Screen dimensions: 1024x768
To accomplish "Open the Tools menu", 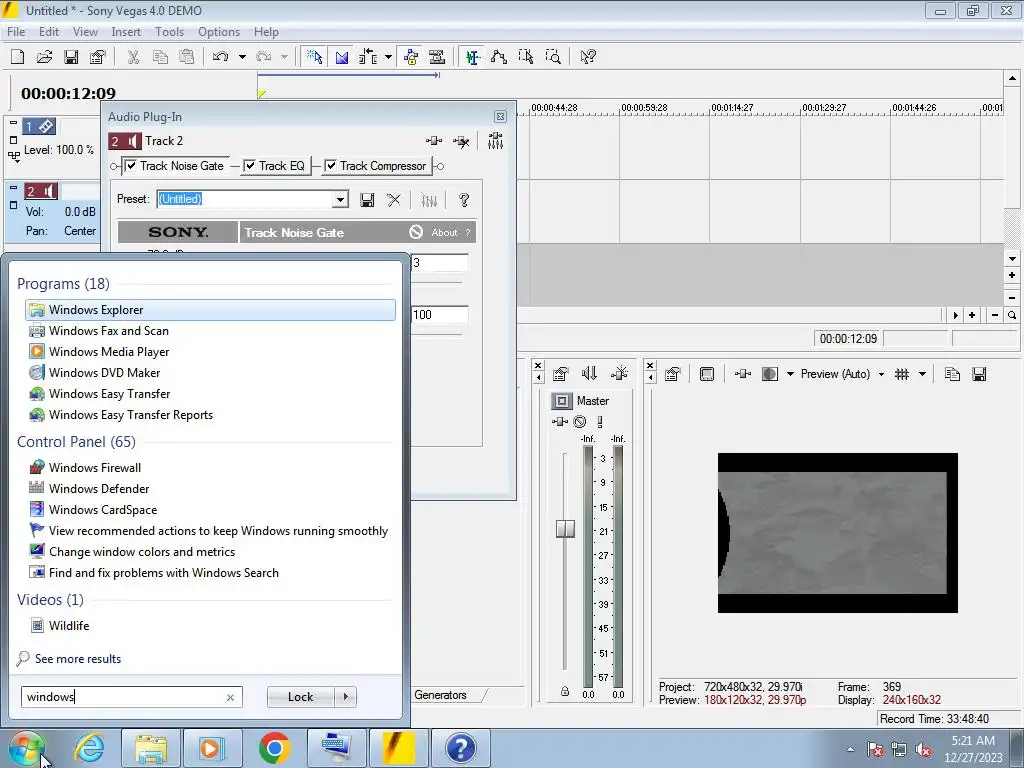I will [x=169, y=31].
